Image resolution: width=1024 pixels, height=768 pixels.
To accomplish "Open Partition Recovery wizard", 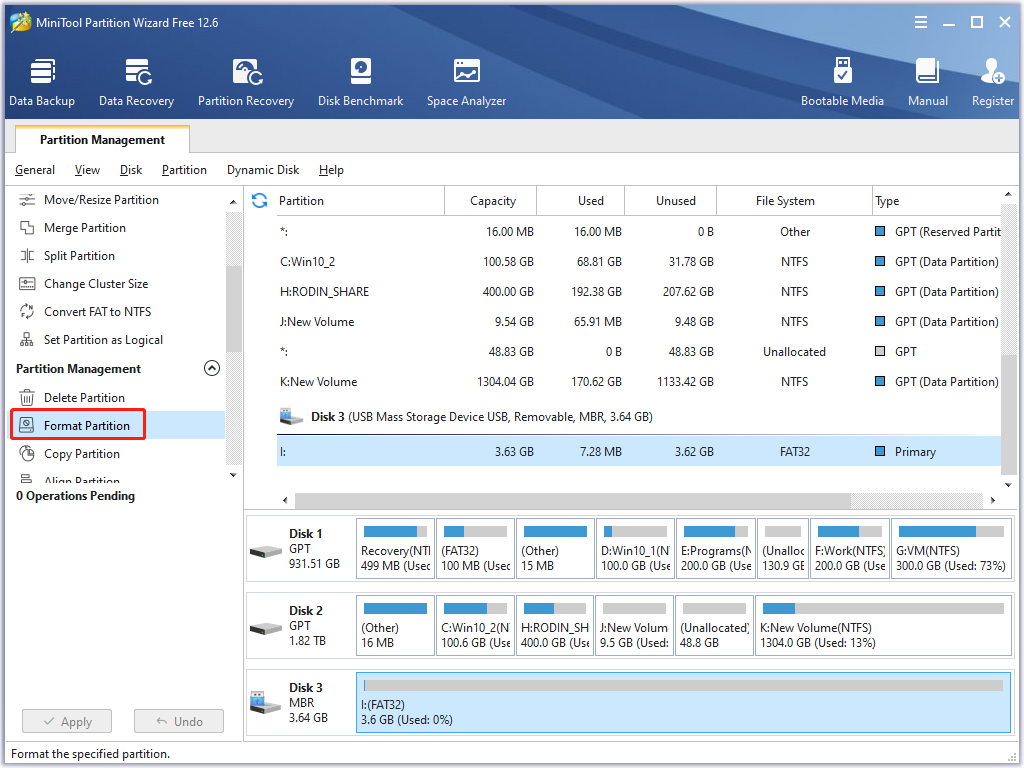I will coord(246,82).
